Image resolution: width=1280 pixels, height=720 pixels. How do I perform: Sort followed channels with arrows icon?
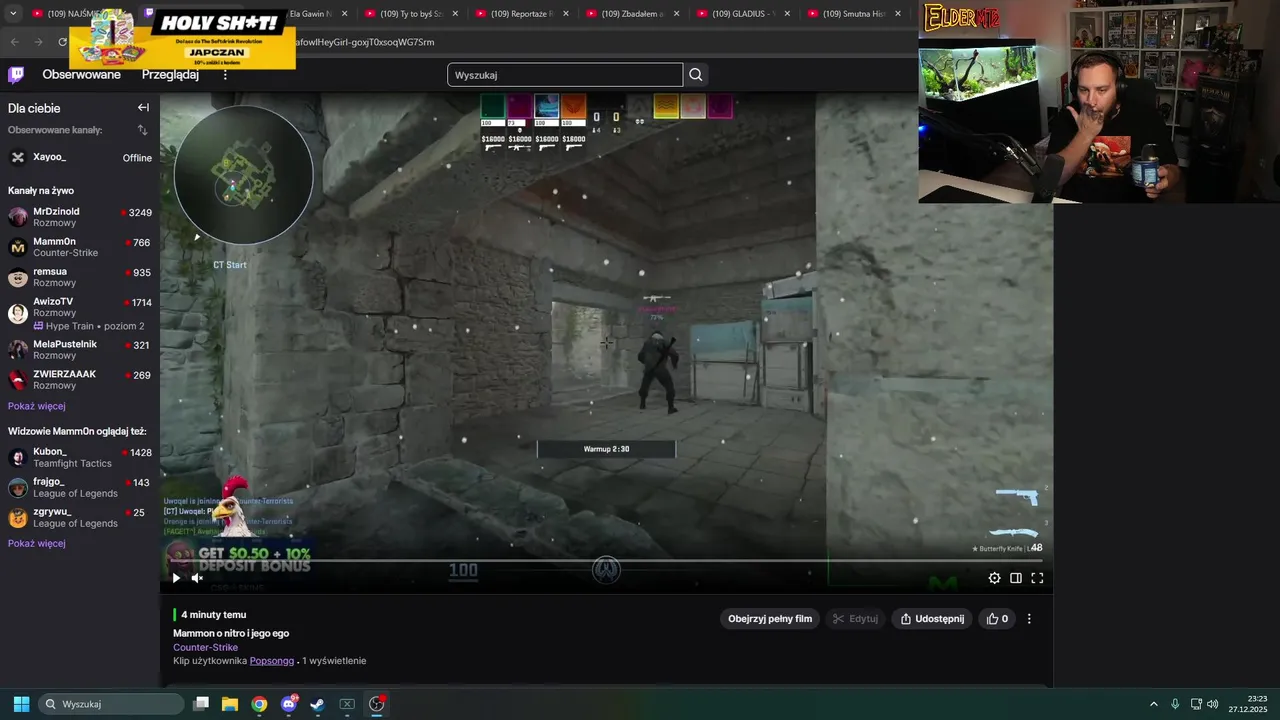142,130
